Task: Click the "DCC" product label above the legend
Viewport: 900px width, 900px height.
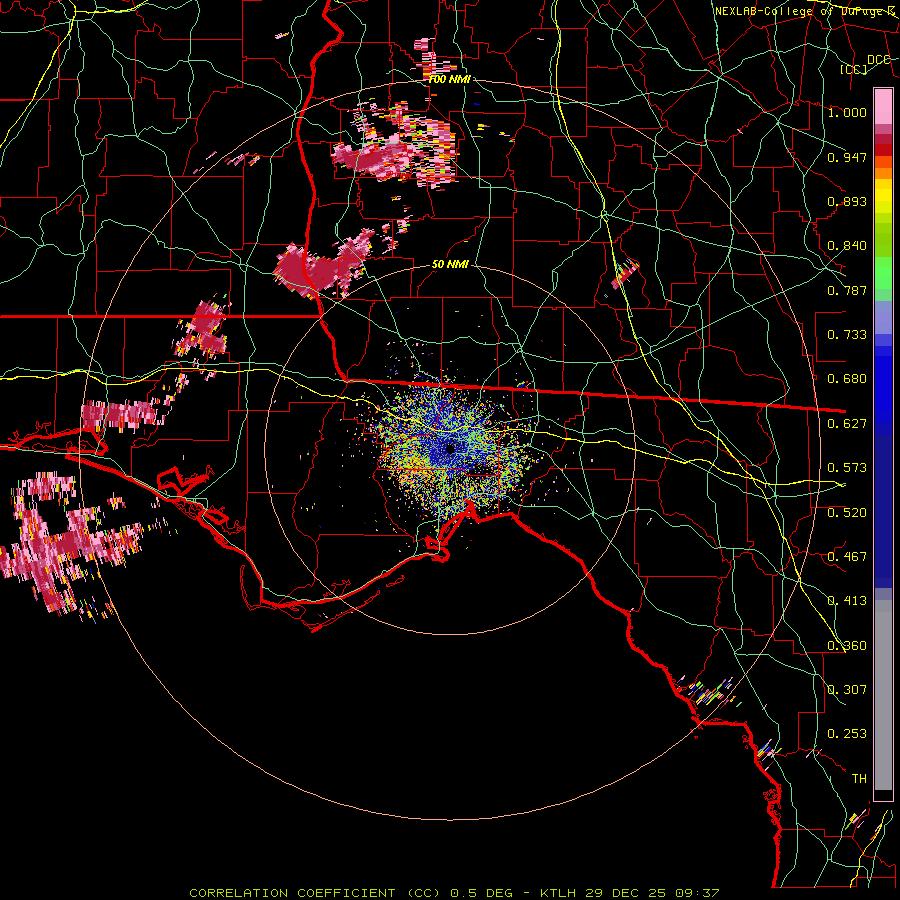Action: 879,59
